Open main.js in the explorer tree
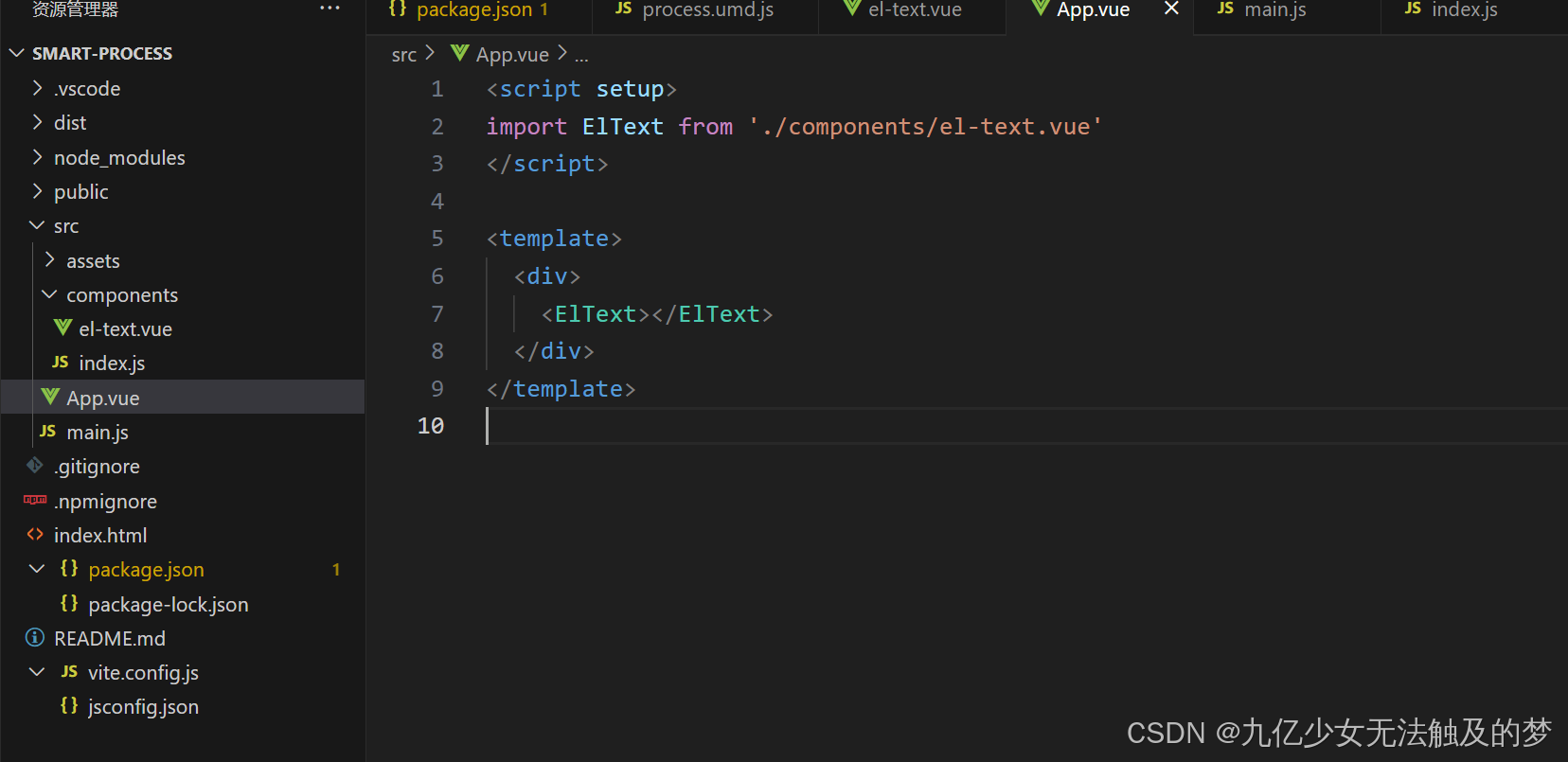 tap(98, 433)
